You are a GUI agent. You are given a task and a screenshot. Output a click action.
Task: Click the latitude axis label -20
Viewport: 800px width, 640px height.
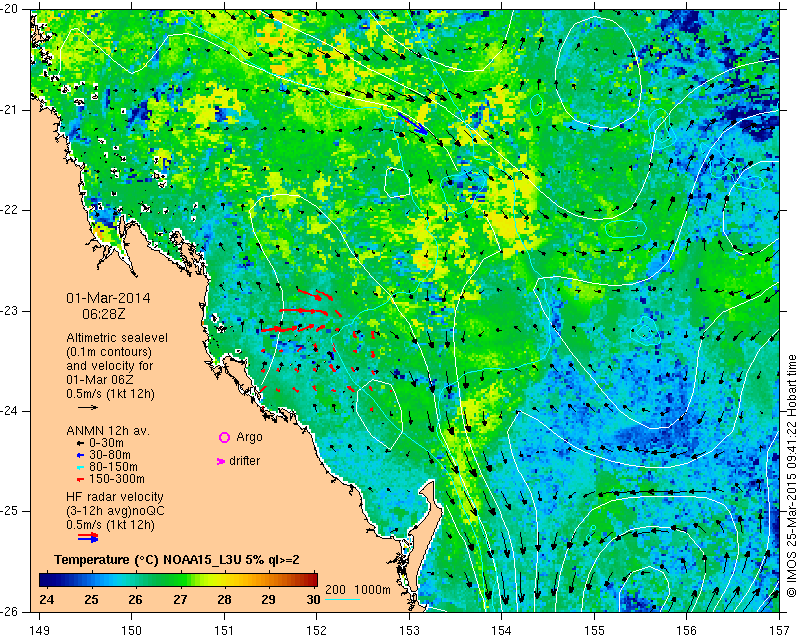(x=11, y=10)
